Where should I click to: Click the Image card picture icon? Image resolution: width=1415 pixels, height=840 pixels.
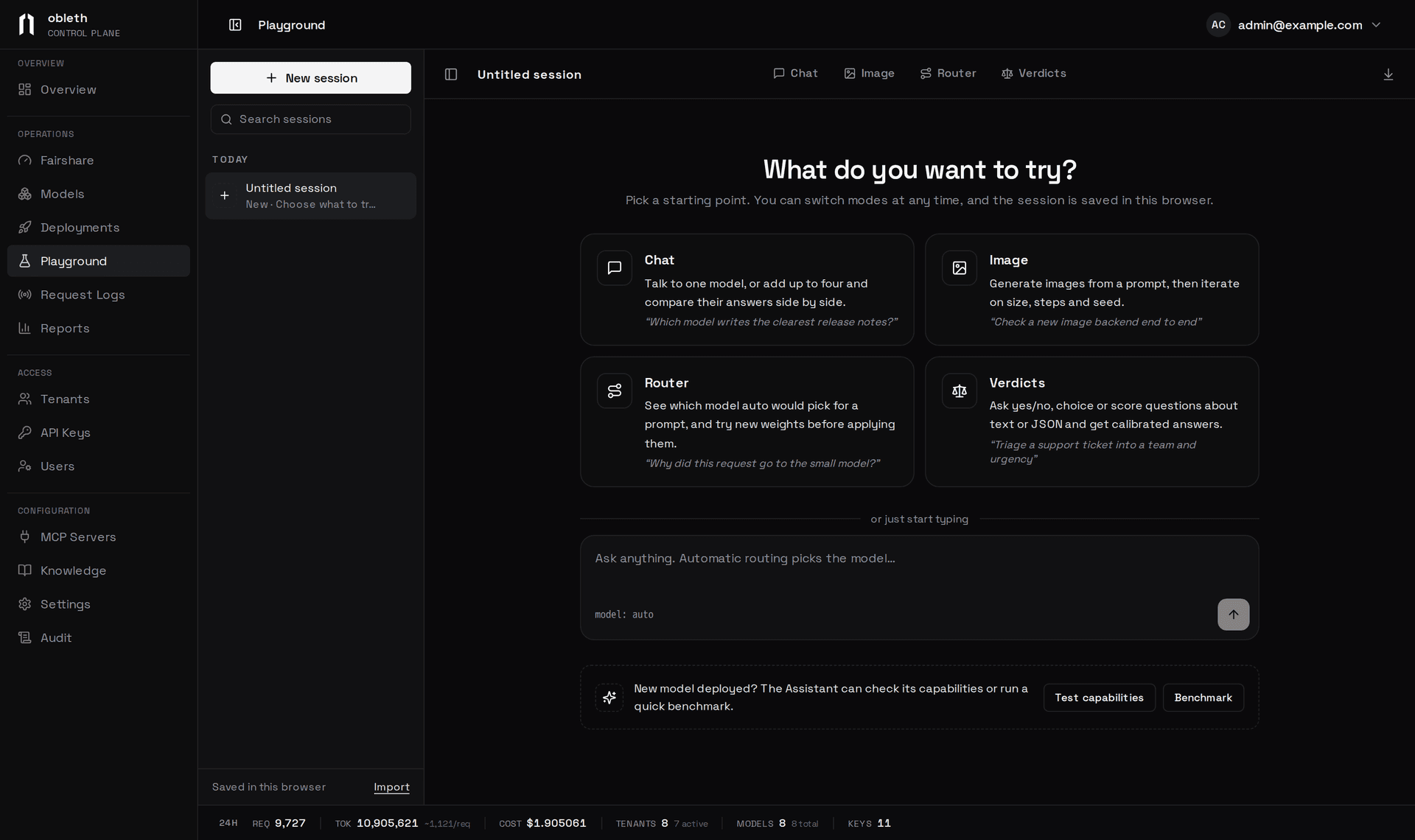[960, 268]
